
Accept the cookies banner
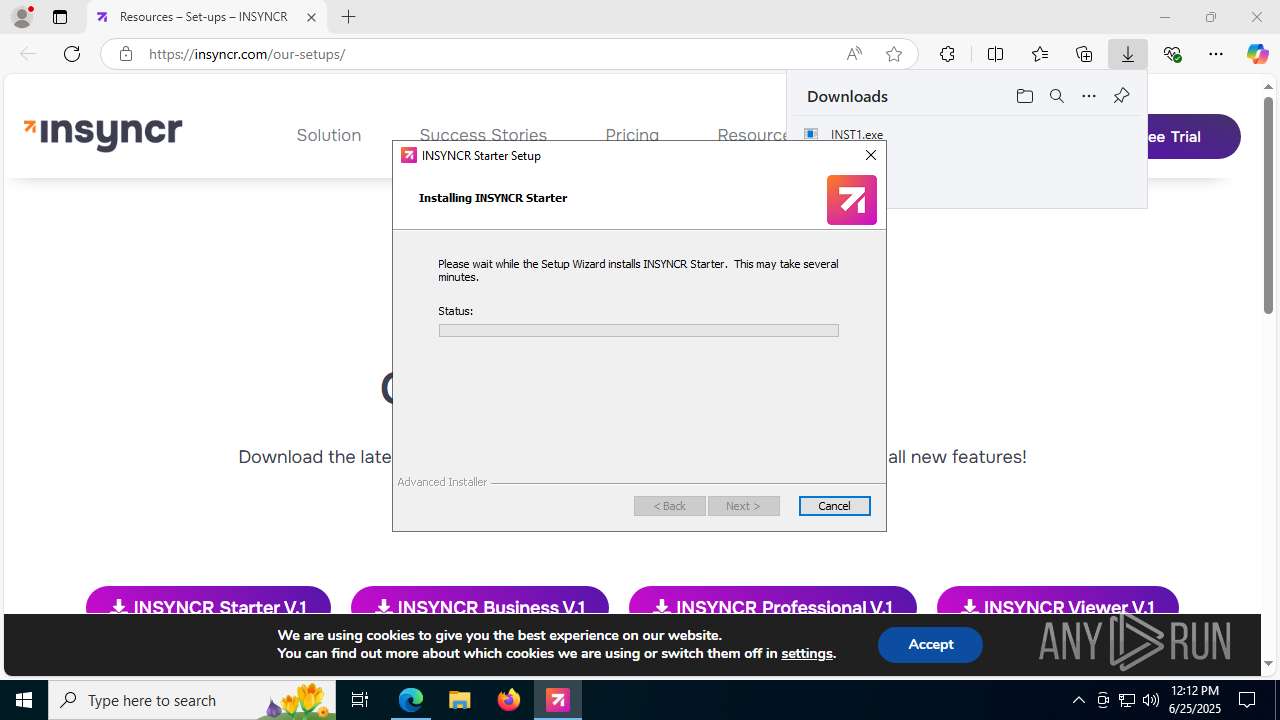[930, 645]
